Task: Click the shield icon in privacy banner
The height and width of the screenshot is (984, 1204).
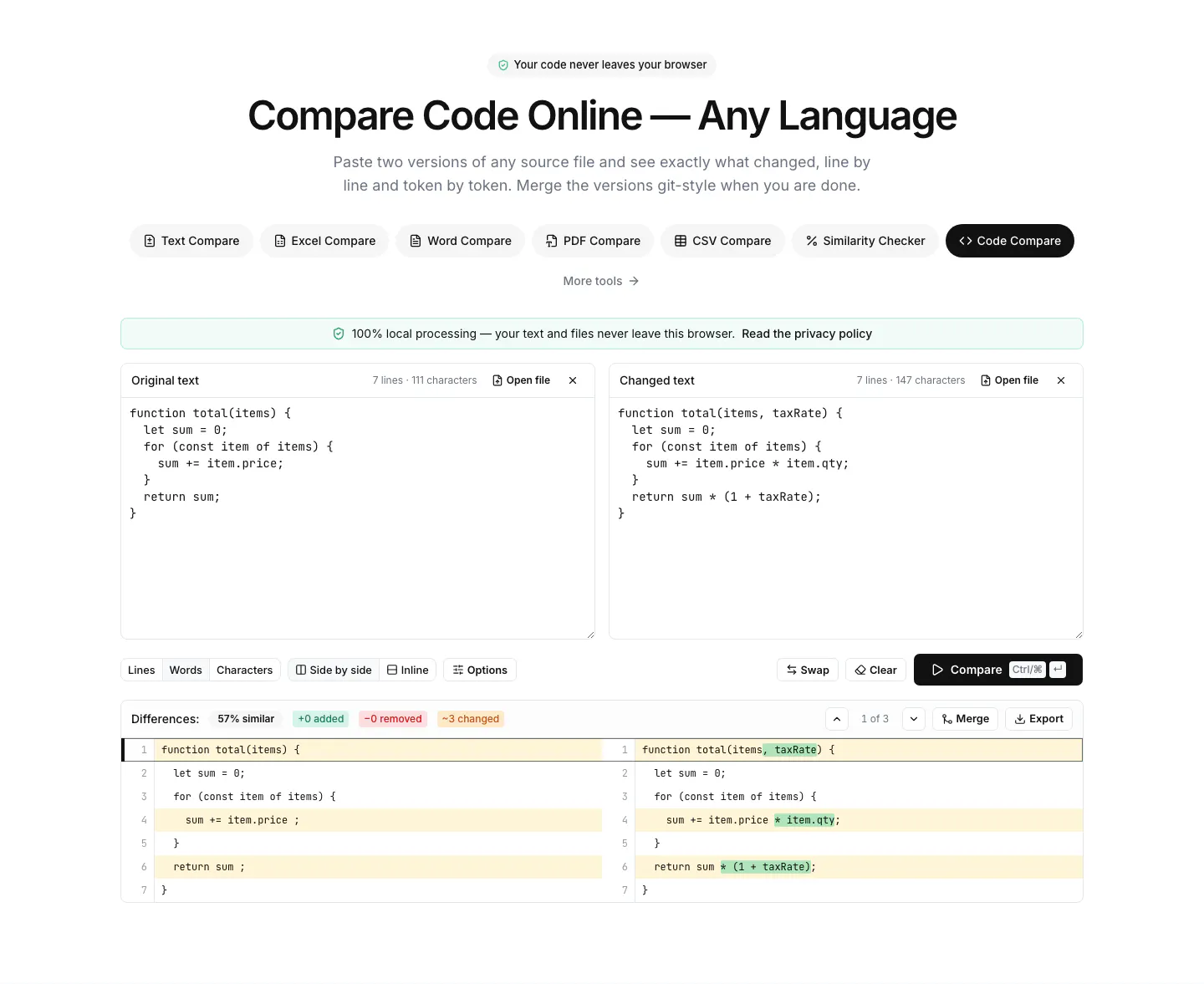Action: (x=339, y=334)
